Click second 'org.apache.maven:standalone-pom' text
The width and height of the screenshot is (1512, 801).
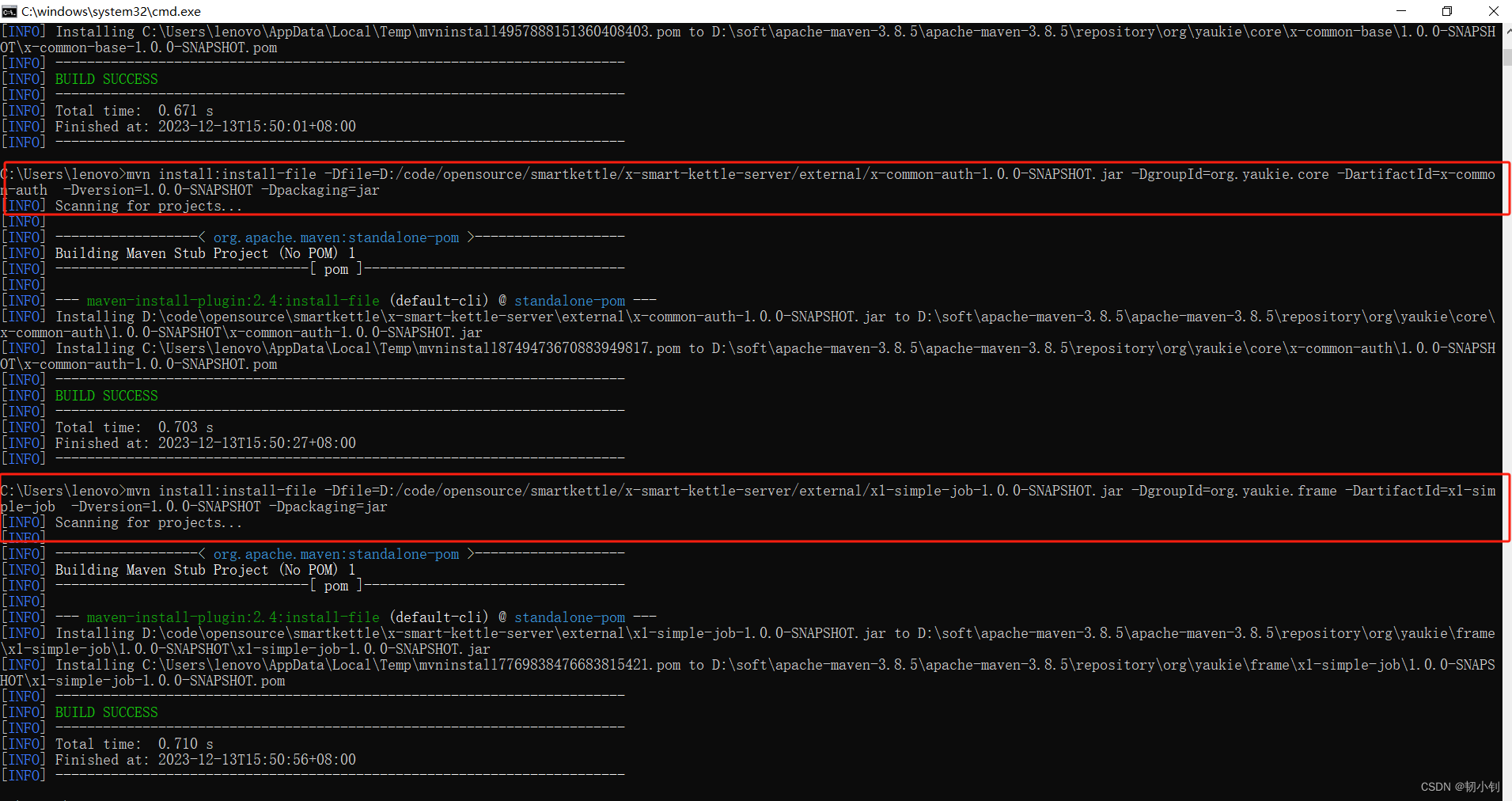coord(336,554)
